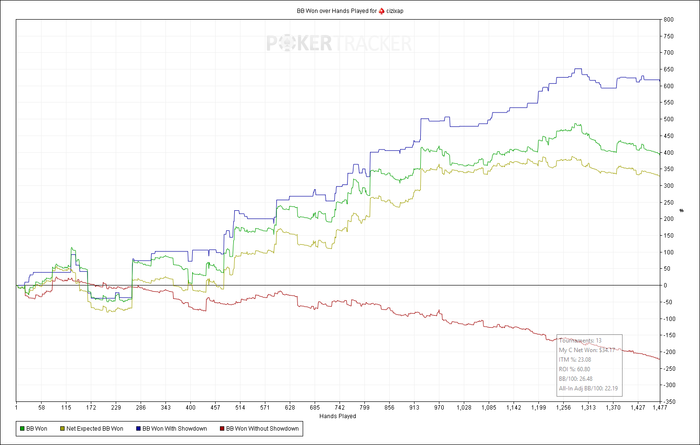Screen dimensions: 700x445
Task: Click x-axis tick label 685
Action: click(315, 408)
